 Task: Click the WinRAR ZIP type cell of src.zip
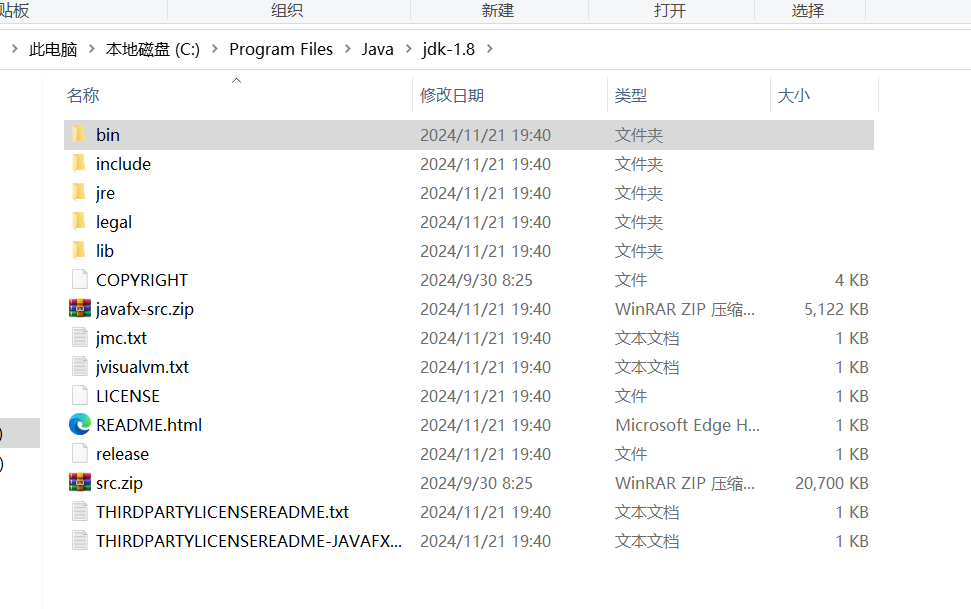click(x=685, y=483)
